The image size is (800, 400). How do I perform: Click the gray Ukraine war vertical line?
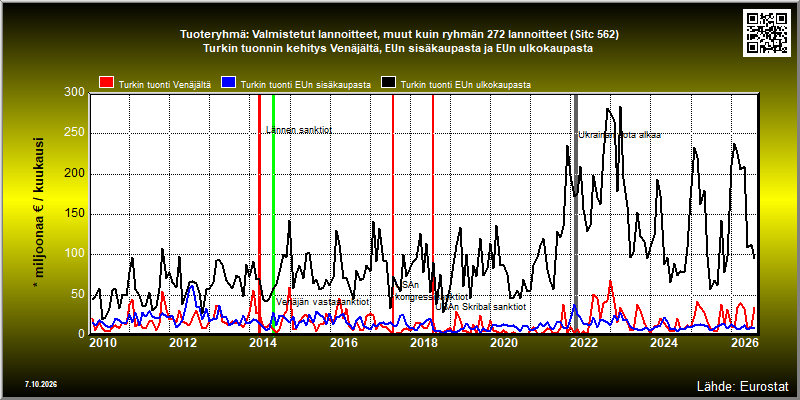576,213
